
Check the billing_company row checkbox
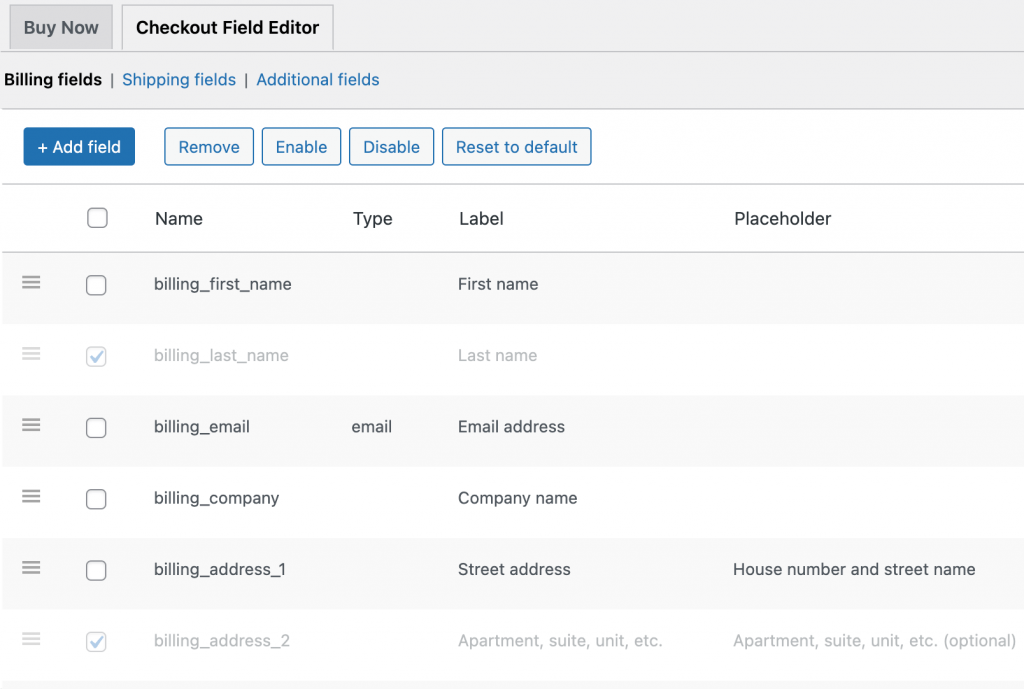(x=96, y=499)
